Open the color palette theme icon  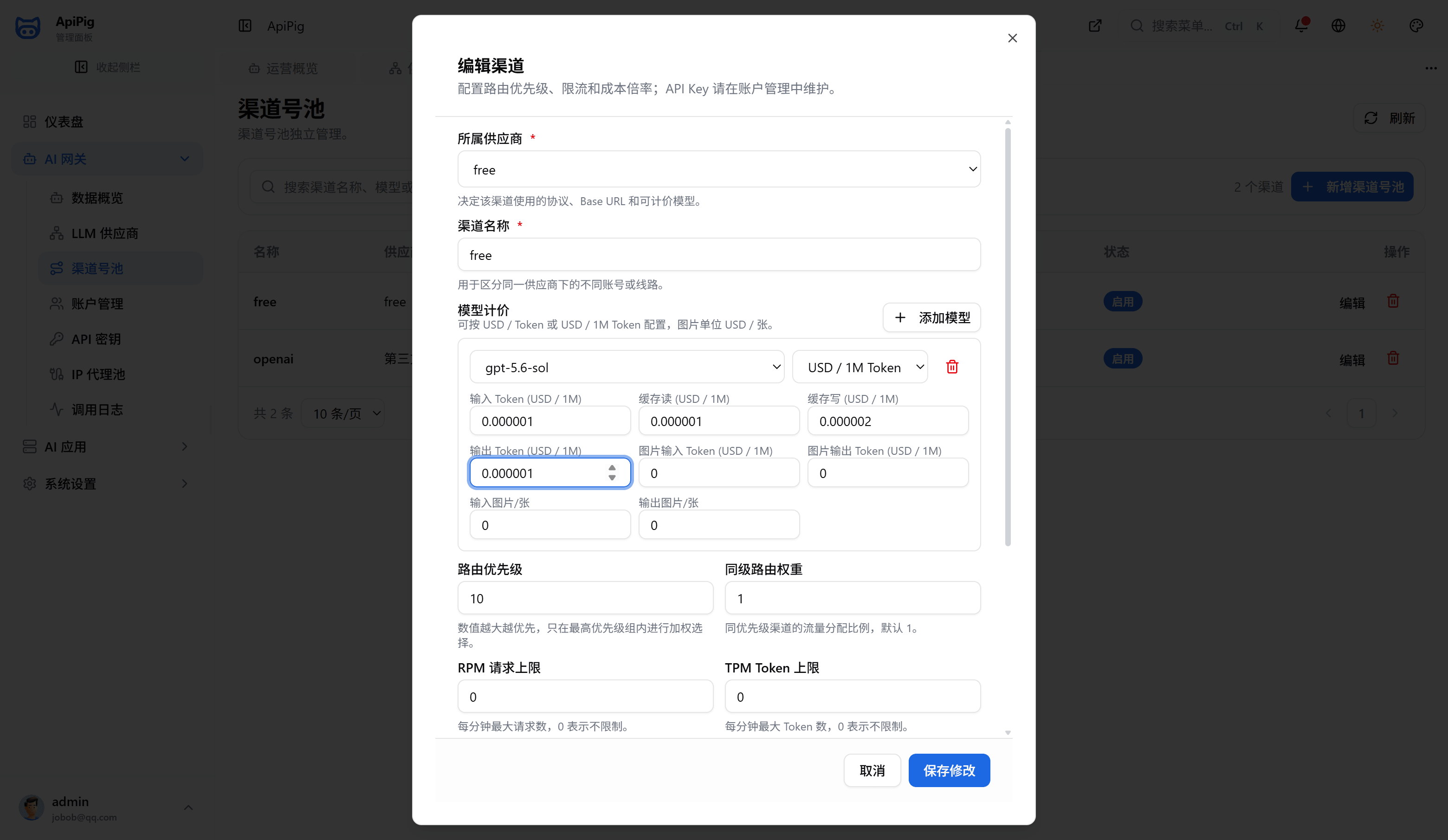point(1416,25)
